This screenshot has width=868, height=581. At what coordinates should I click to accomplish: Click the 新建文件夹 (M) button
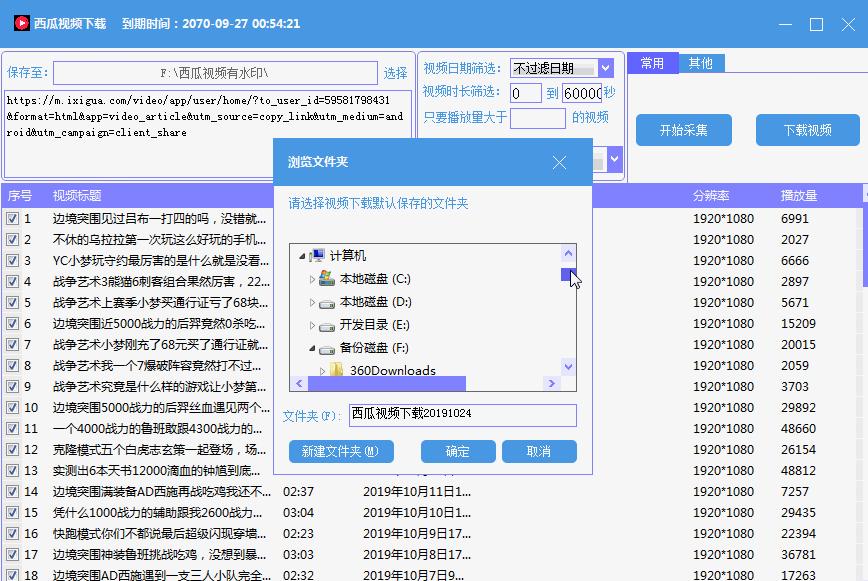(341, 452)
